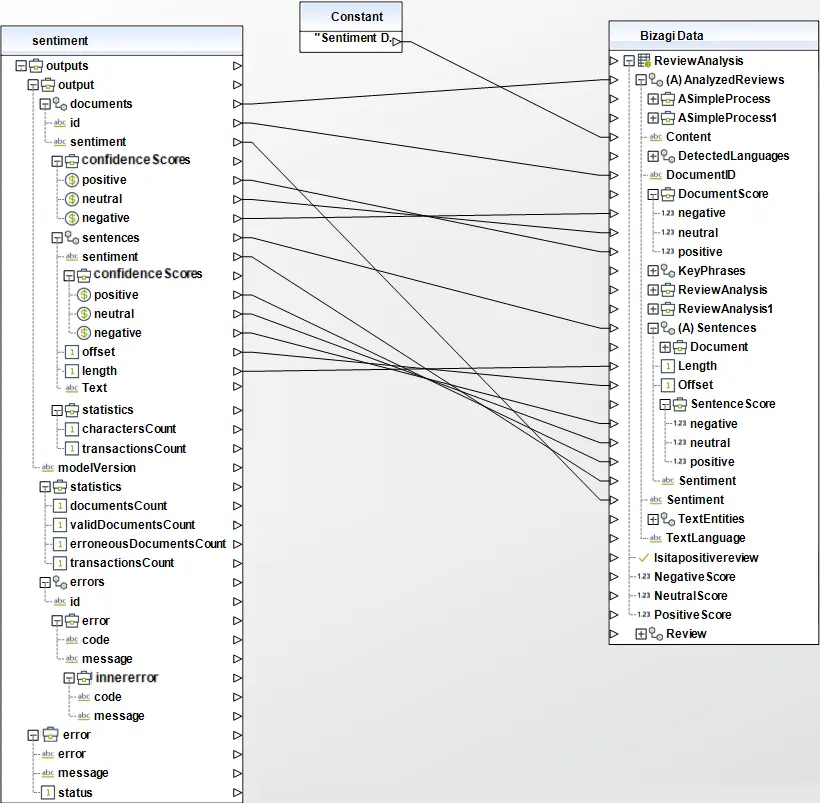Expand the TextEntities collection

tap(653, 519)
